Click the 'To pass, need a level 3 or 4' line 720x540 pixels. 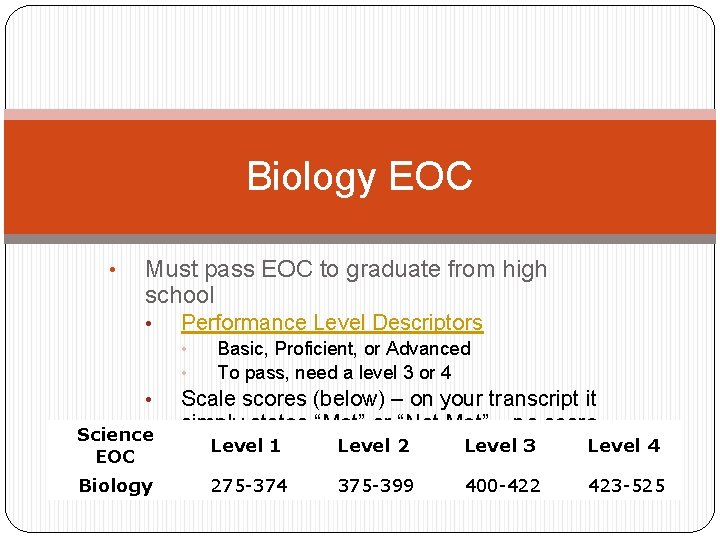[334, 372]
